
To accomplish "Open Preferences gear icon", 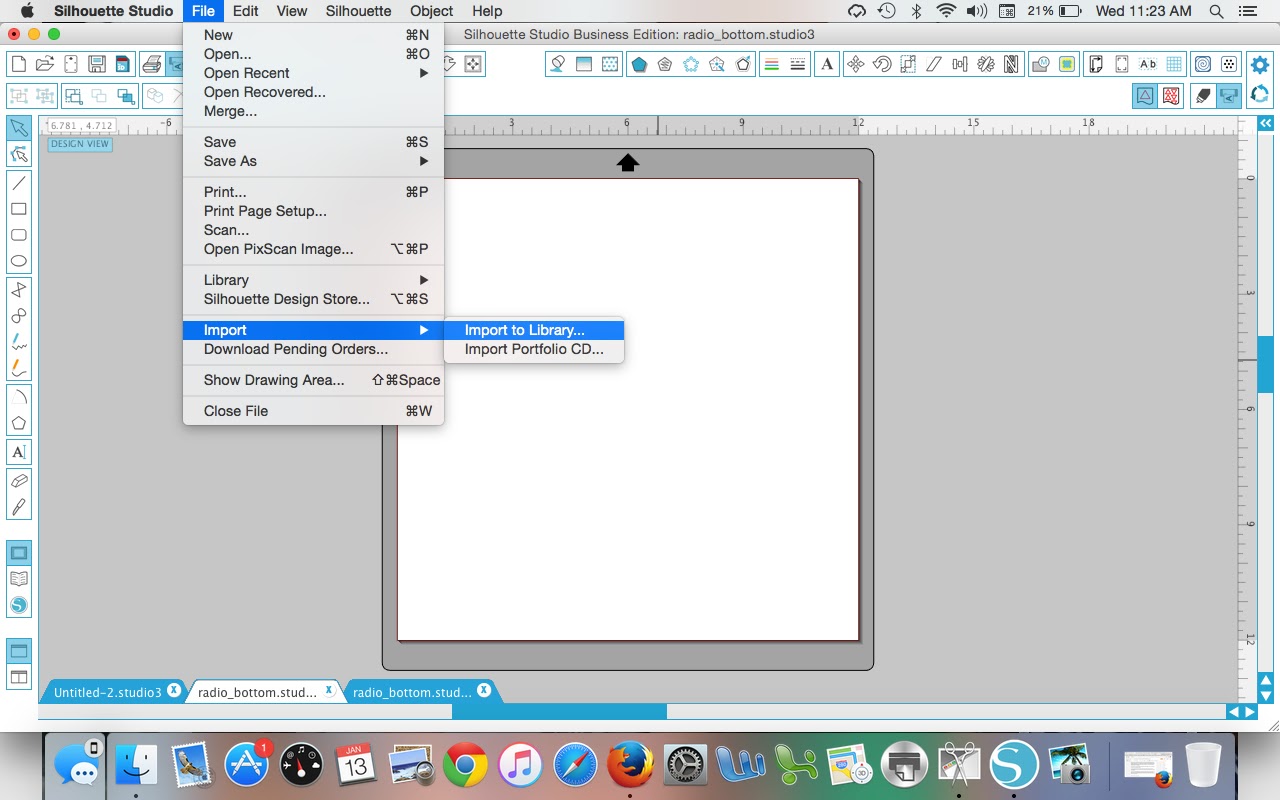I will tap(1260, 65).
